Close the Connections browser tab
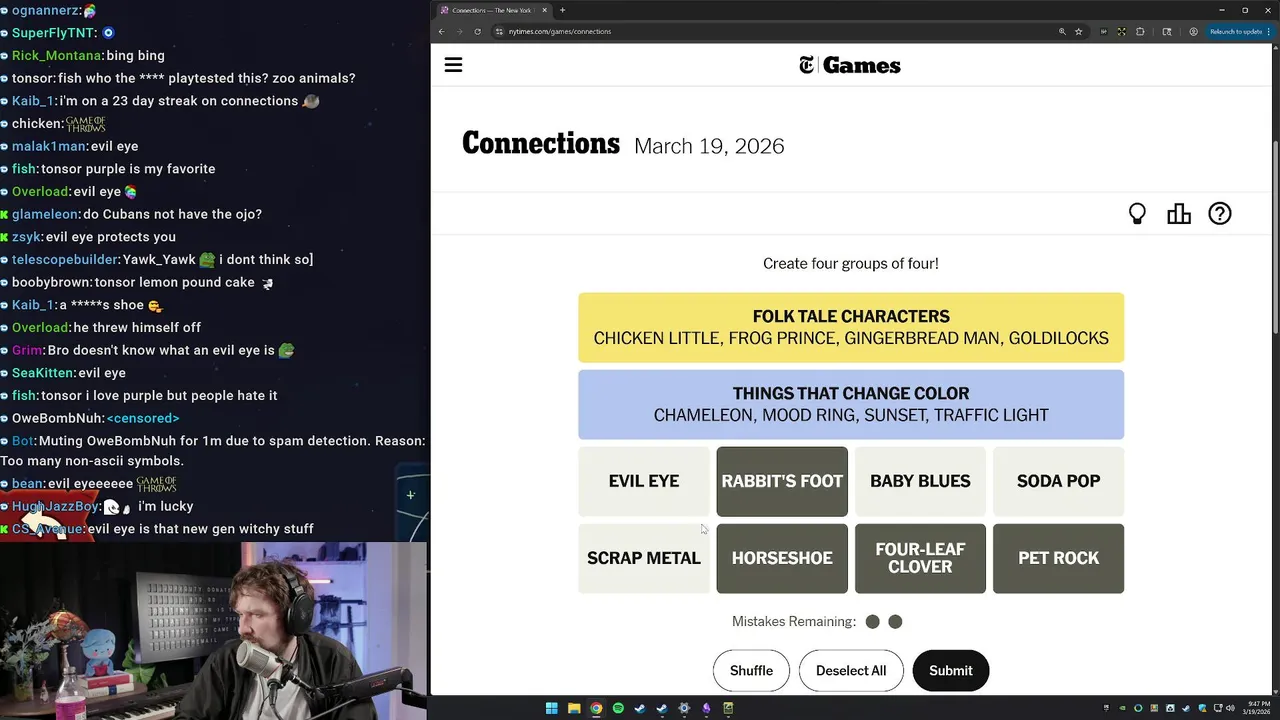The width and height of the screenshot is (1280, 720). coord(546,10)
